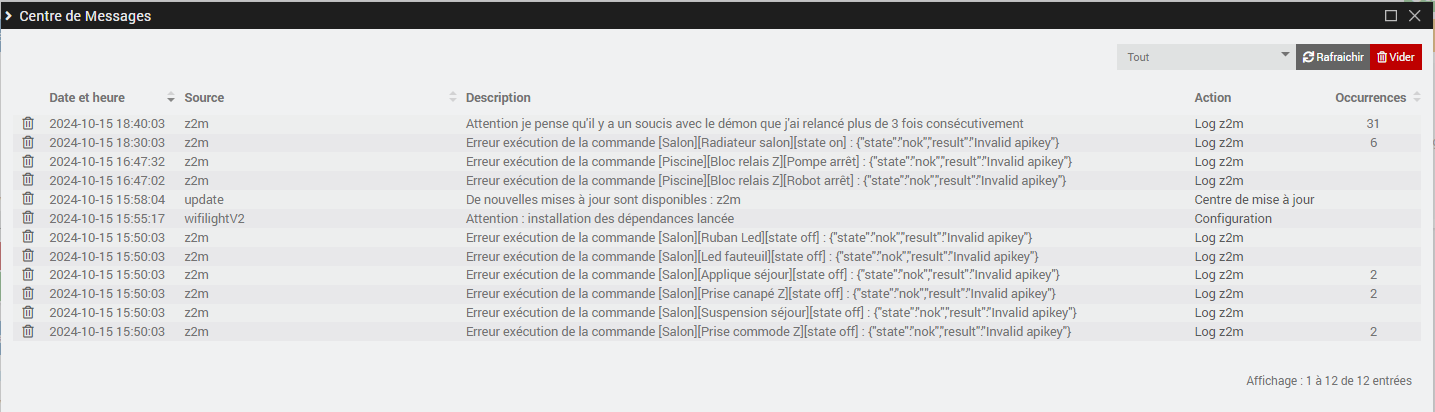Open Centre de mise à jour link
The image size is (1435, 412).
[1254, 199]
